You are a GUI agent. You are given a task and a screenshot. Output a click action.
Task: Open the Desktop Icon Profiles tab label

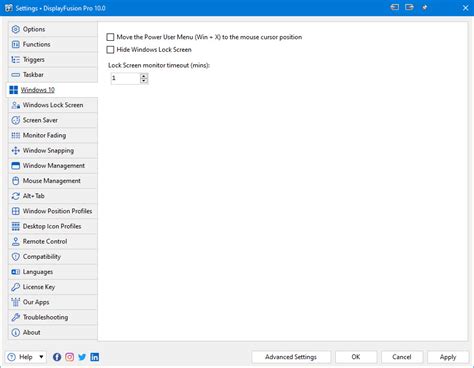52,226
